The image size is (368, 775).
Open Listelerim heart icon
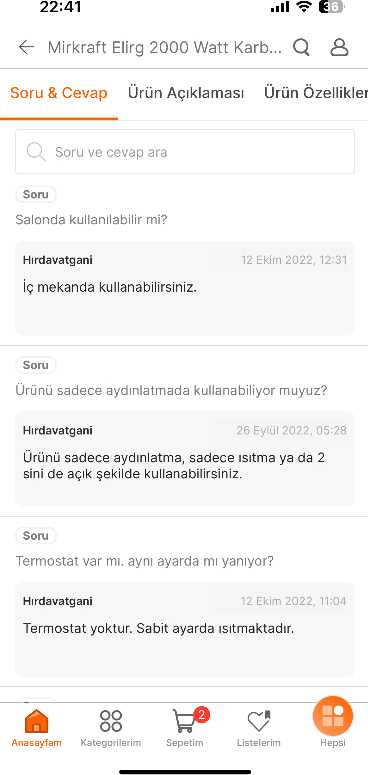(x=259, y=721)
